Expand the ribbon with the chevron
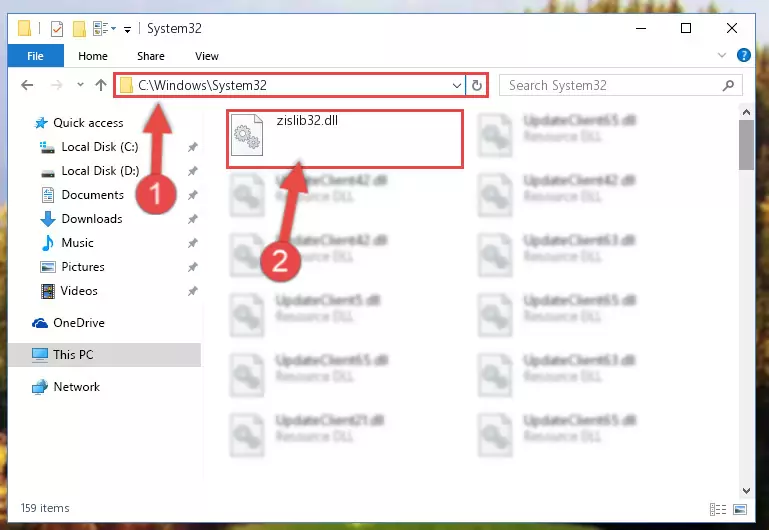The height and width of the screenshot is (530, 769). [x=721, y=55]
